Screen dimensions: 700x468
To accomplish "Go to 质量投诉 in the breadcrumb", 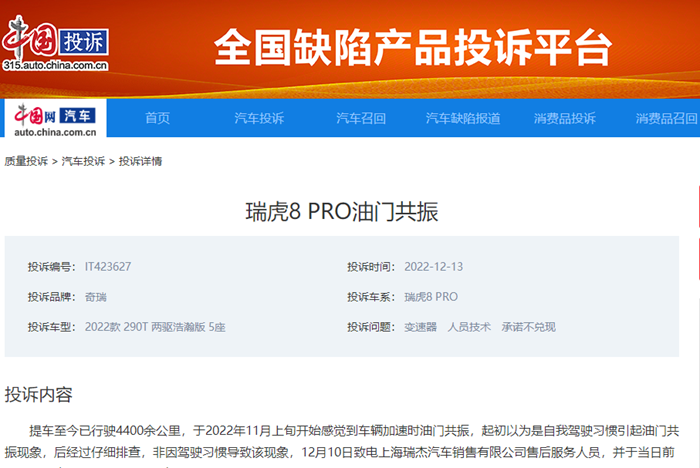I will (x=26, y=161).
